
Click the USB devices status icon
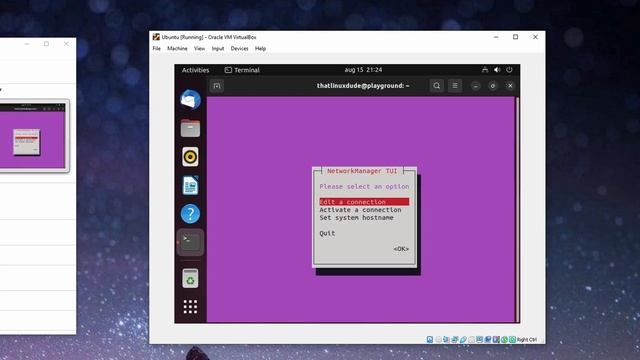(x=463, y=340)
